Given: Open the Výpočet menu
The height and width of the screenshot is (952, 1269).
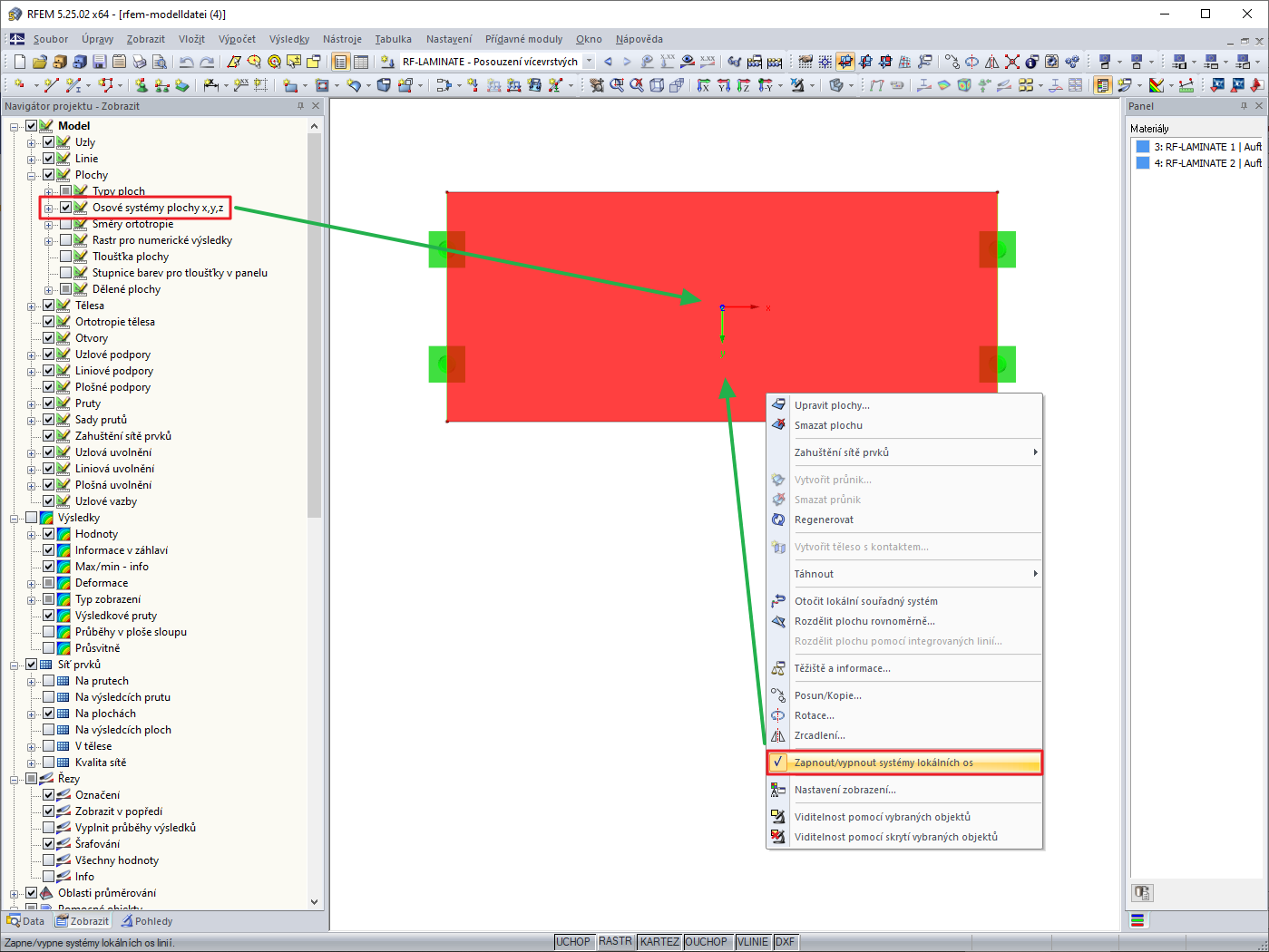Looking at the screenshot, I should [x=237, y=39].
